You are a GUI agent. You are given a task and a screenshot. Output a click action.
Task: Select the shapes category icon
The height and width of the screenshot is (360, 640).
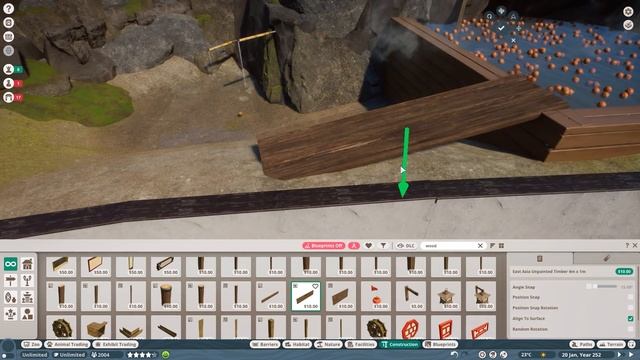click(x=27, y=314)
